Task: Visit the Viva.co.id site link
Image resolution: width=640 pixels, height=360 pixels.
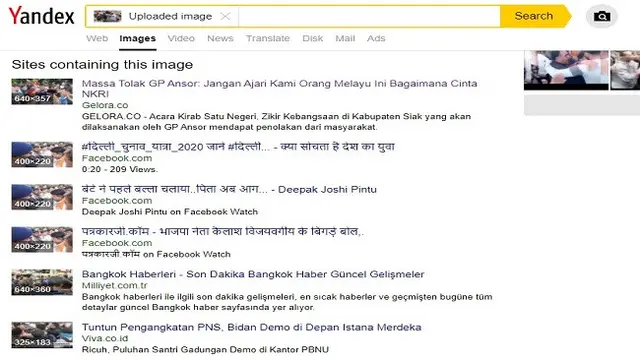Action: pyautogui.click(x=105, y=339)
